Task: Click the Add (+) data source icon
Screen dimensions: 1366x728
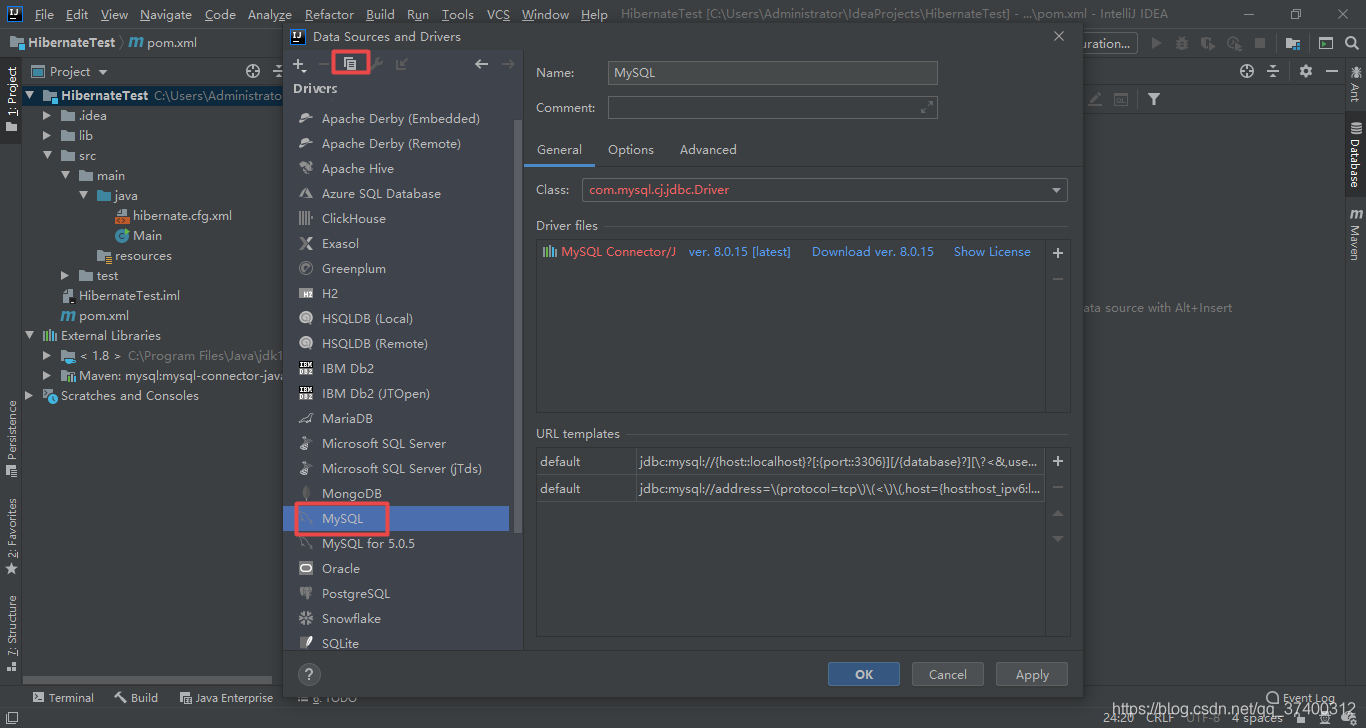Action: (x=299, y=64)
